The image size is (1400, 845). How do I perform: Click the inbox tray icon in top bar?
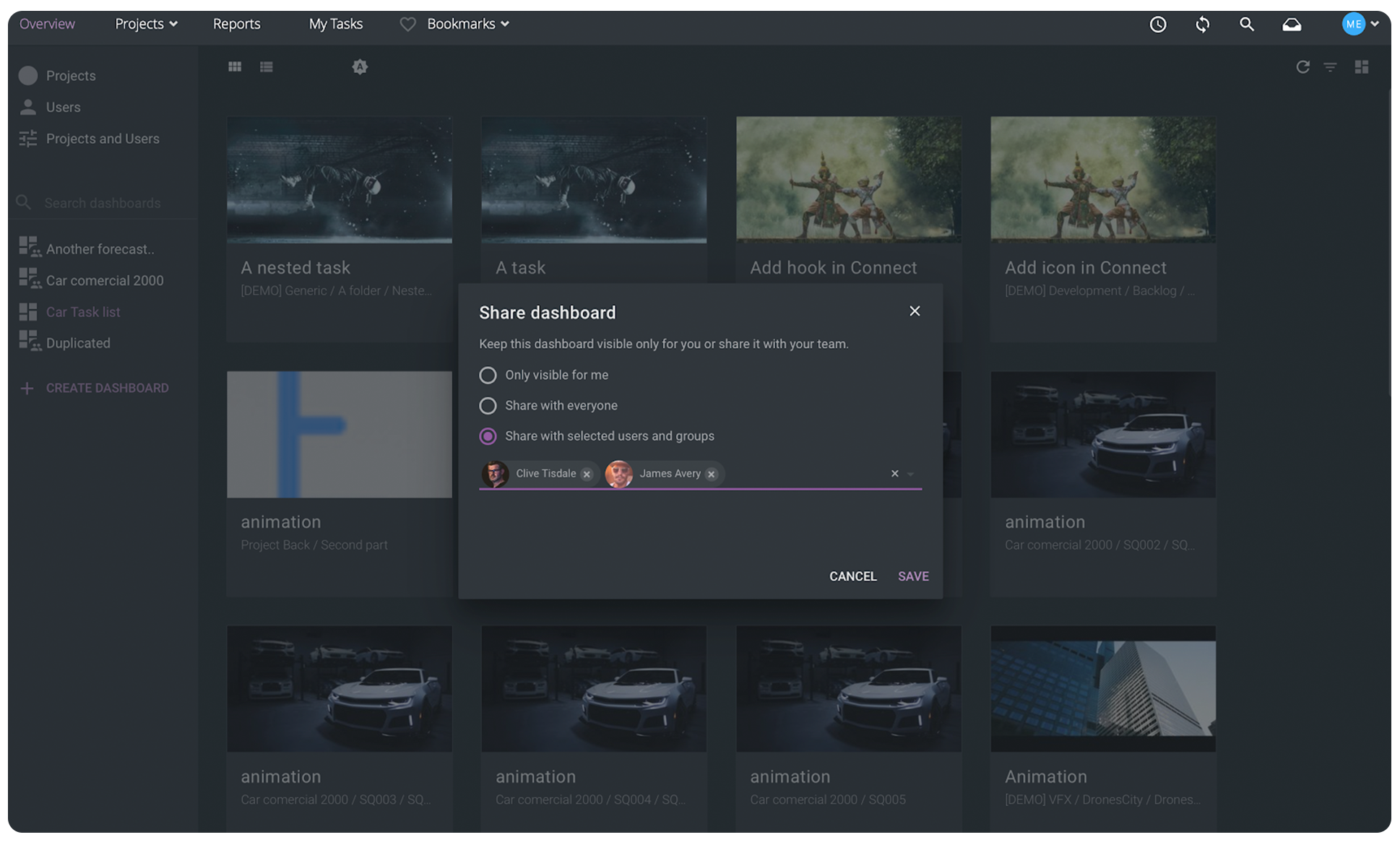(1292, 25)
